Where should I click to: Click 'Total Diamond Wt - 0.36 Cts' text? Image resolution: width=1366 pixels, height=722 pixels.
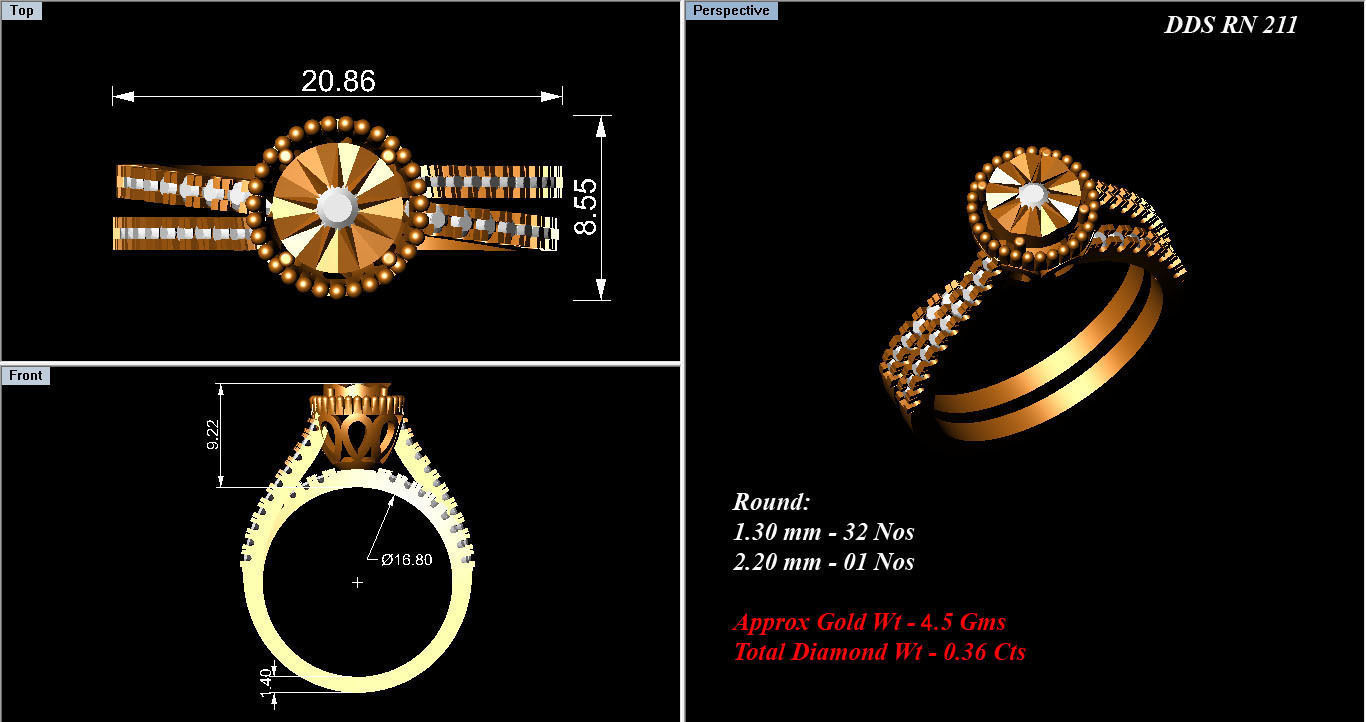[879, 651]
